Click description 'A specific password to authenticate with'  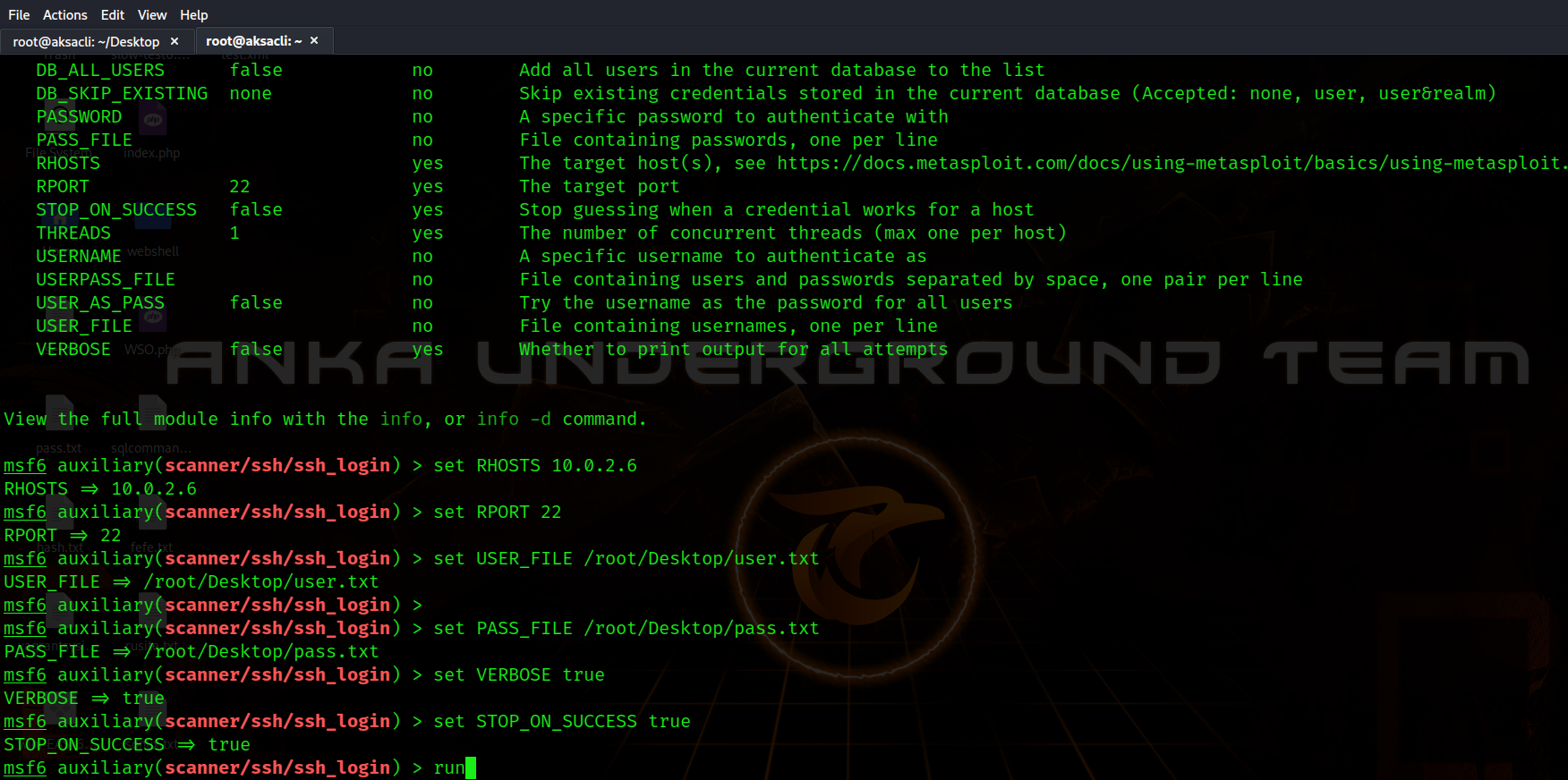tap(734, 116)
